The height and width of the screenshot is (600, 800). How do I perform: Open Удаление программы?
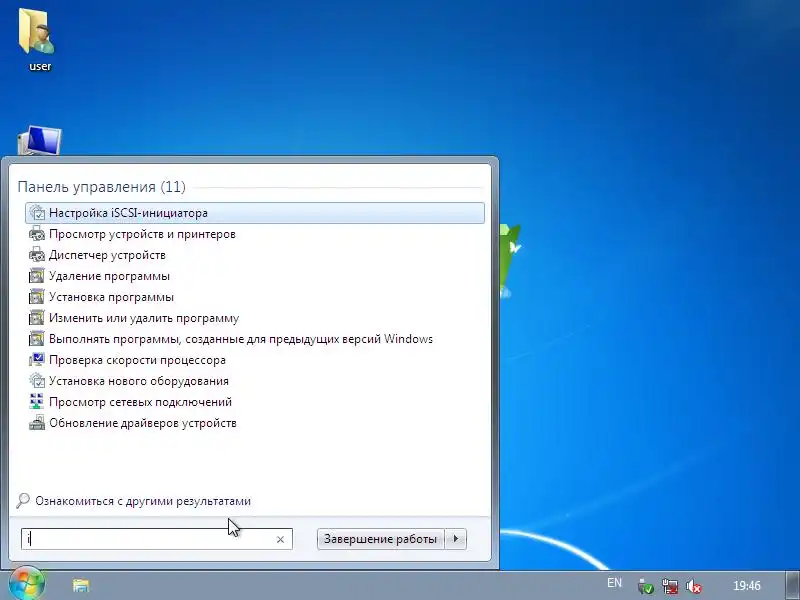point(255,276)
